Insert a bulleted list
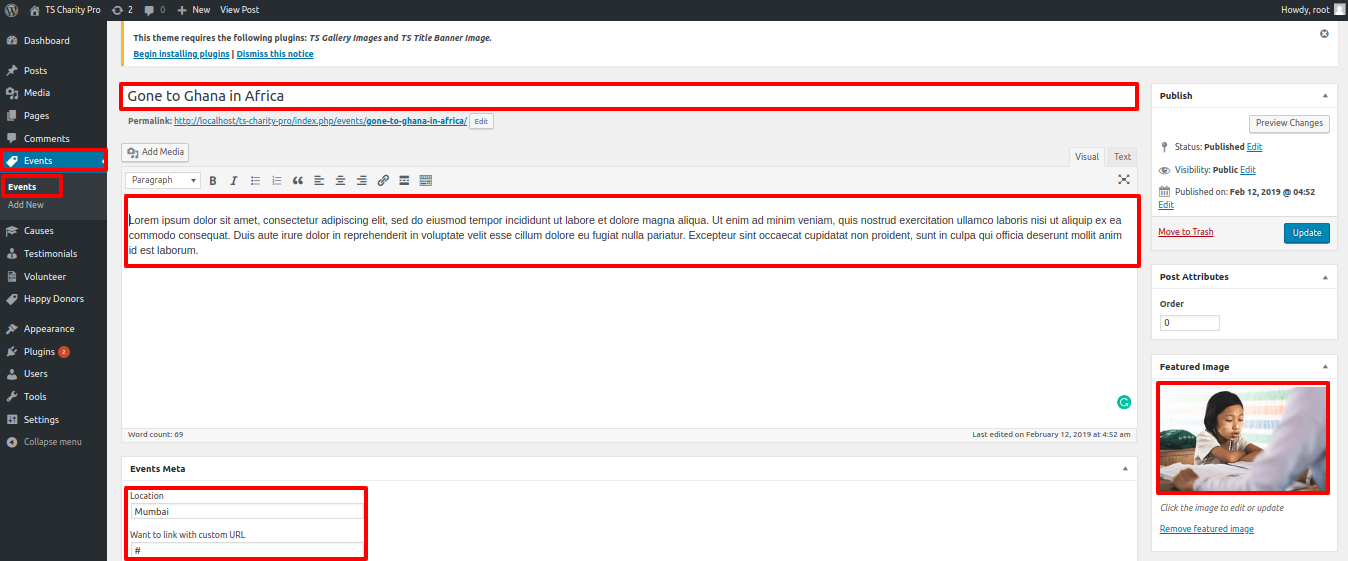The image size is (1348, 561). [255, 181]
